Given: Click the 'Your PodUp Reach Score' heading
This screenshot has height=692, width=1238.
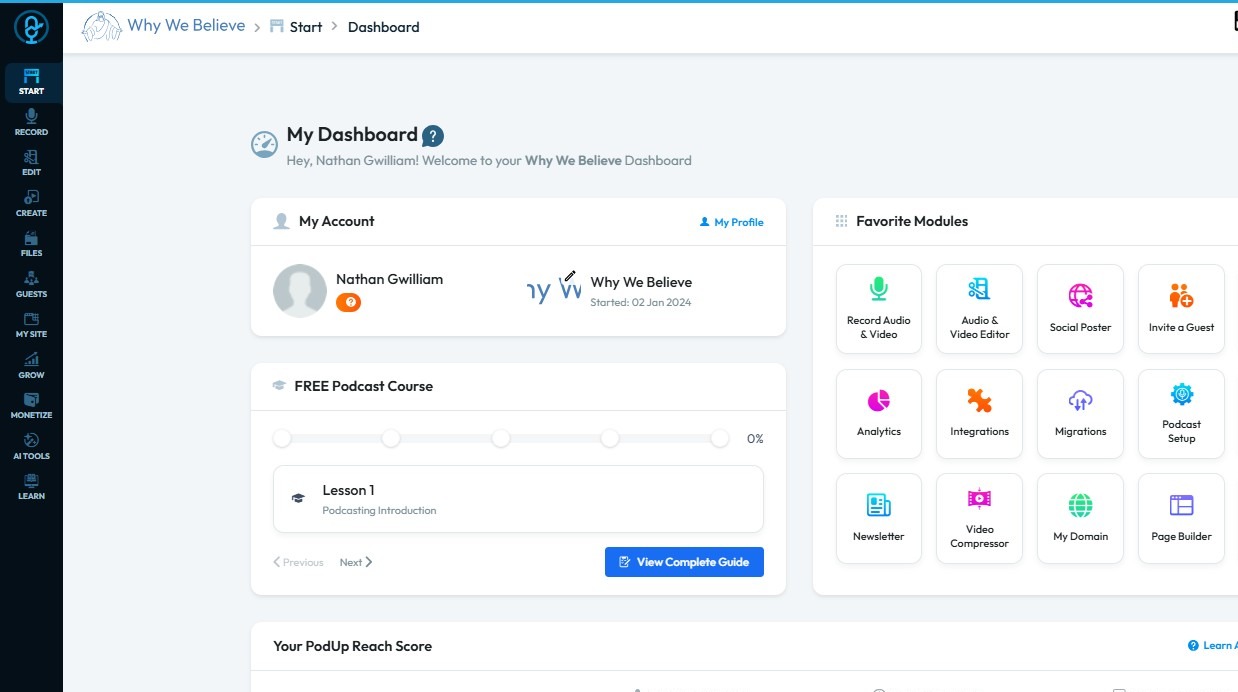Looking at the screenshot, I should tap(352, 646).
